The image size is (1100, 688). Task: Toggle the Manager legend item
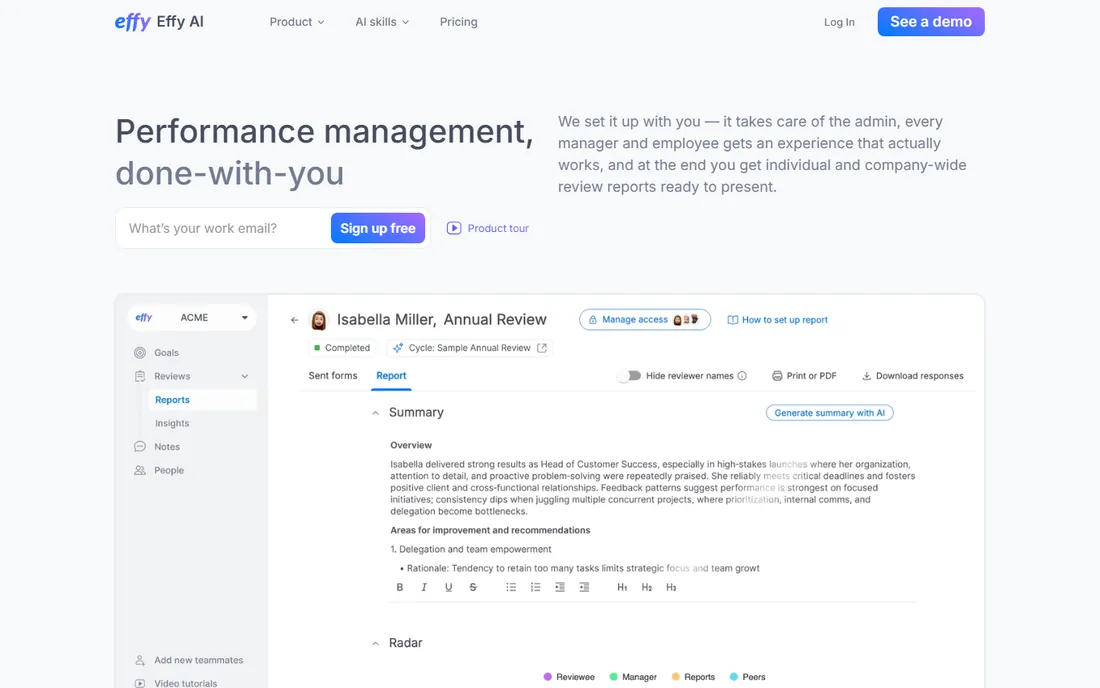[633, 677]
